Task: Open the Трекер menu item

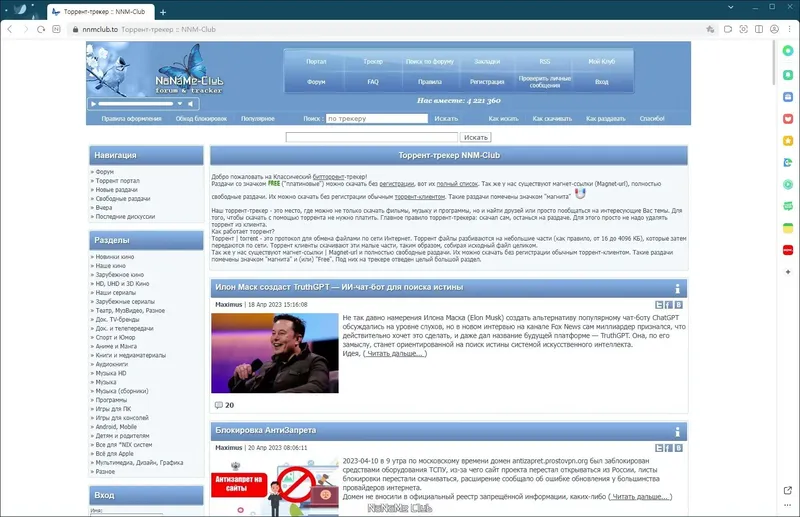Action: pyautogui.click(x=373, y=61)
